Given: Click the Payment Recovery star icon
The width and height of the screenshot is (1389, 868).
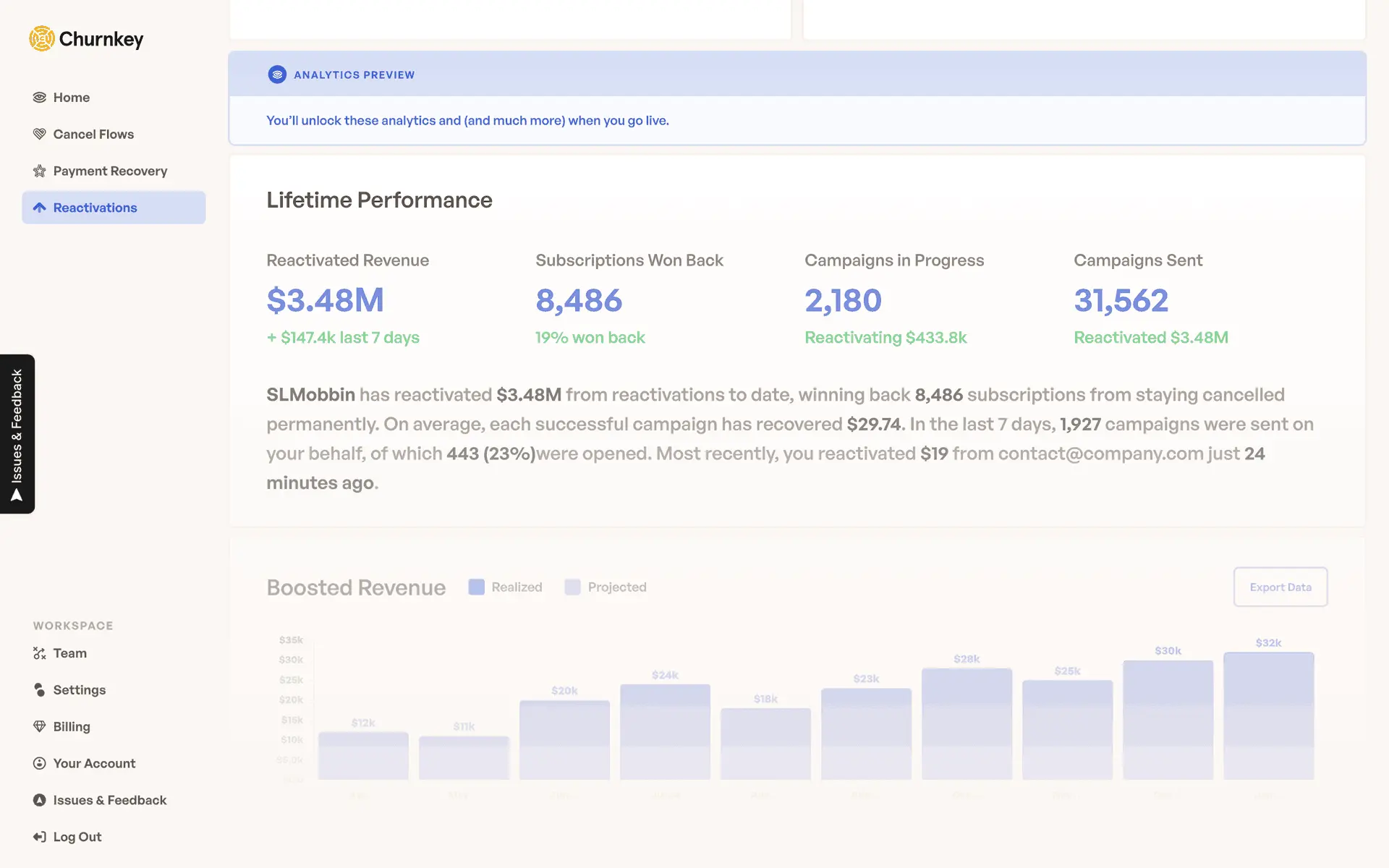Looking at the screenshot, I should (40, 171).
